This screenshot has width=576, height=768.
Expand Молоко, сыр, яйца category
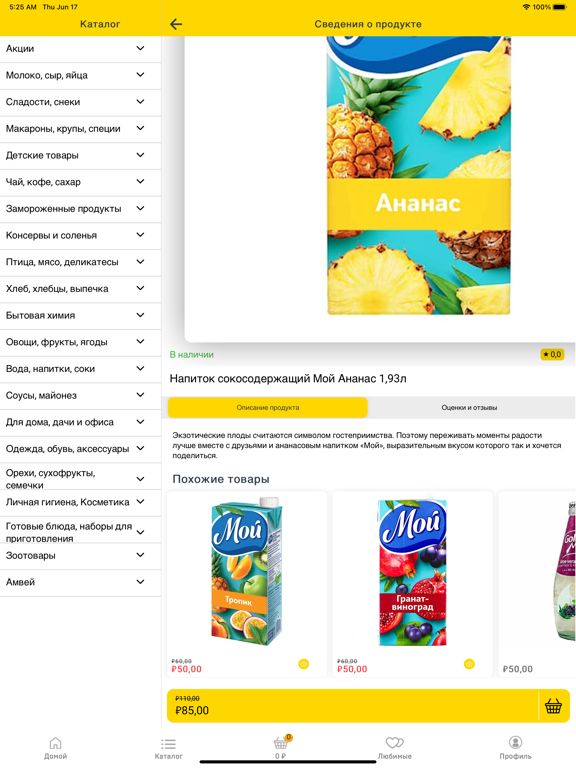click(x=80, y=75)
